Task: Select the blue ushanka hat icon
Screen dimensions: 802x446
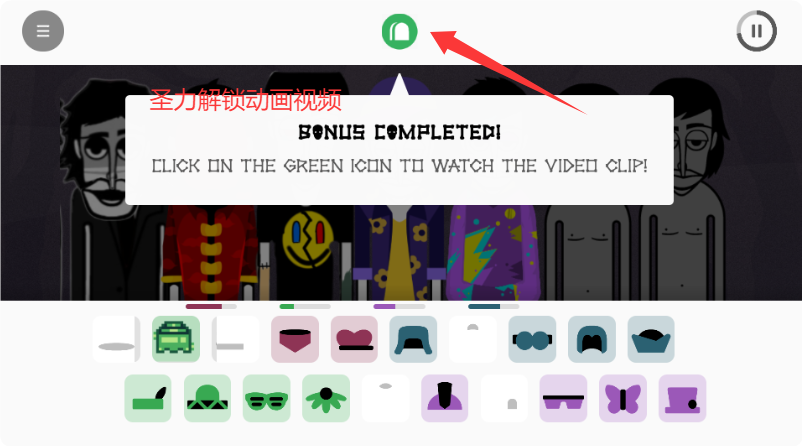Action: (413, 339)
